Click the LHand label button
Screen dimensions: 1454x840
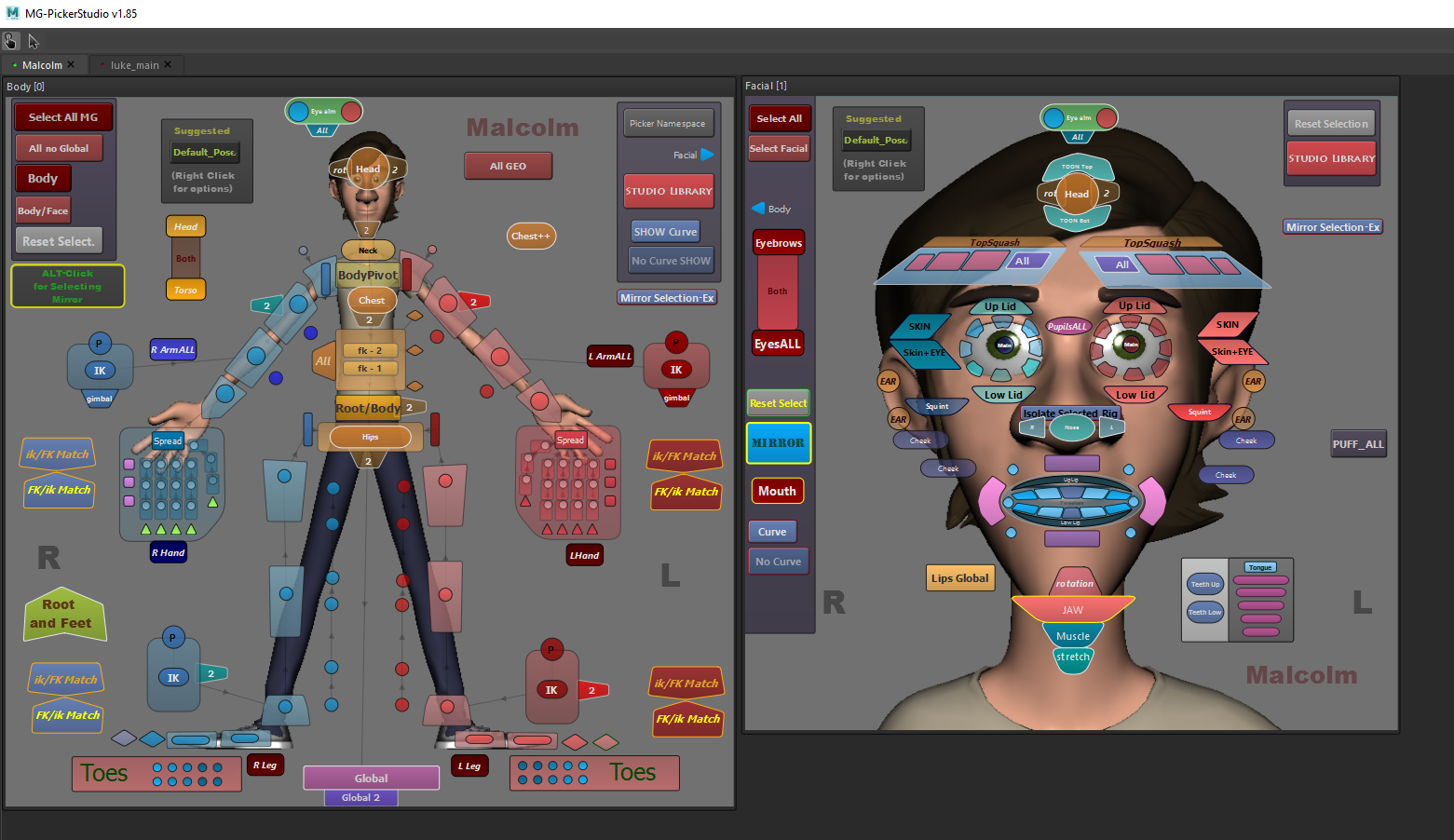click(x=584, y=556)
